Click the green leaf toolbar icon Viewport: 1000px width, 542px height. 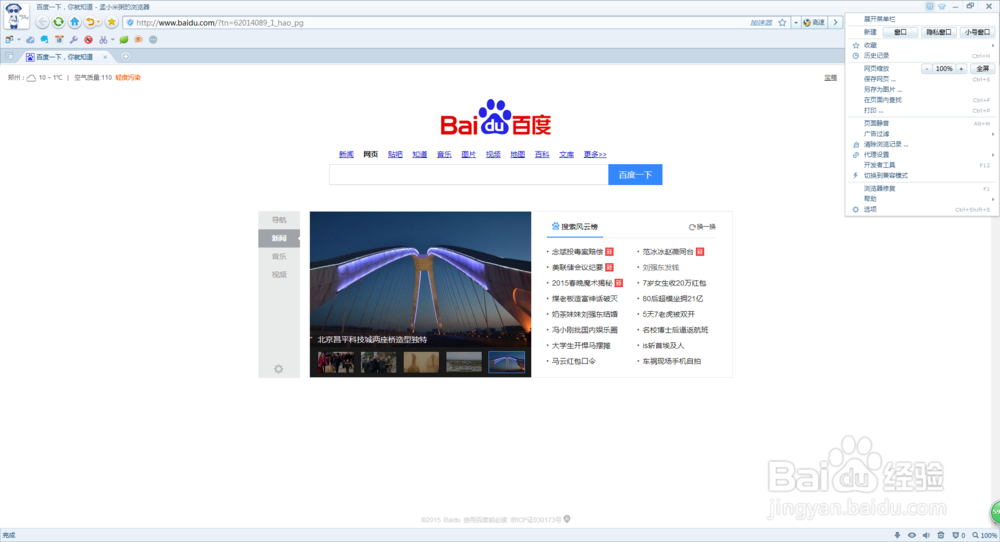[x=124, y=40]
